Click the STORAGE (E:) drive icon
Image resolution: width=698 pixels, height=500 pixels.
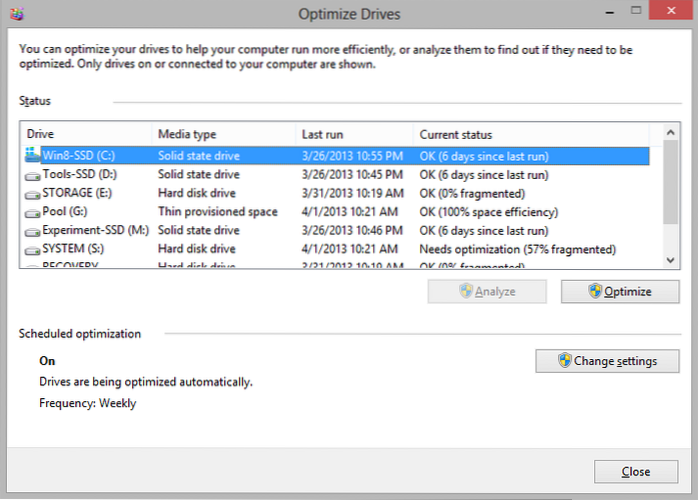[32, 195]
